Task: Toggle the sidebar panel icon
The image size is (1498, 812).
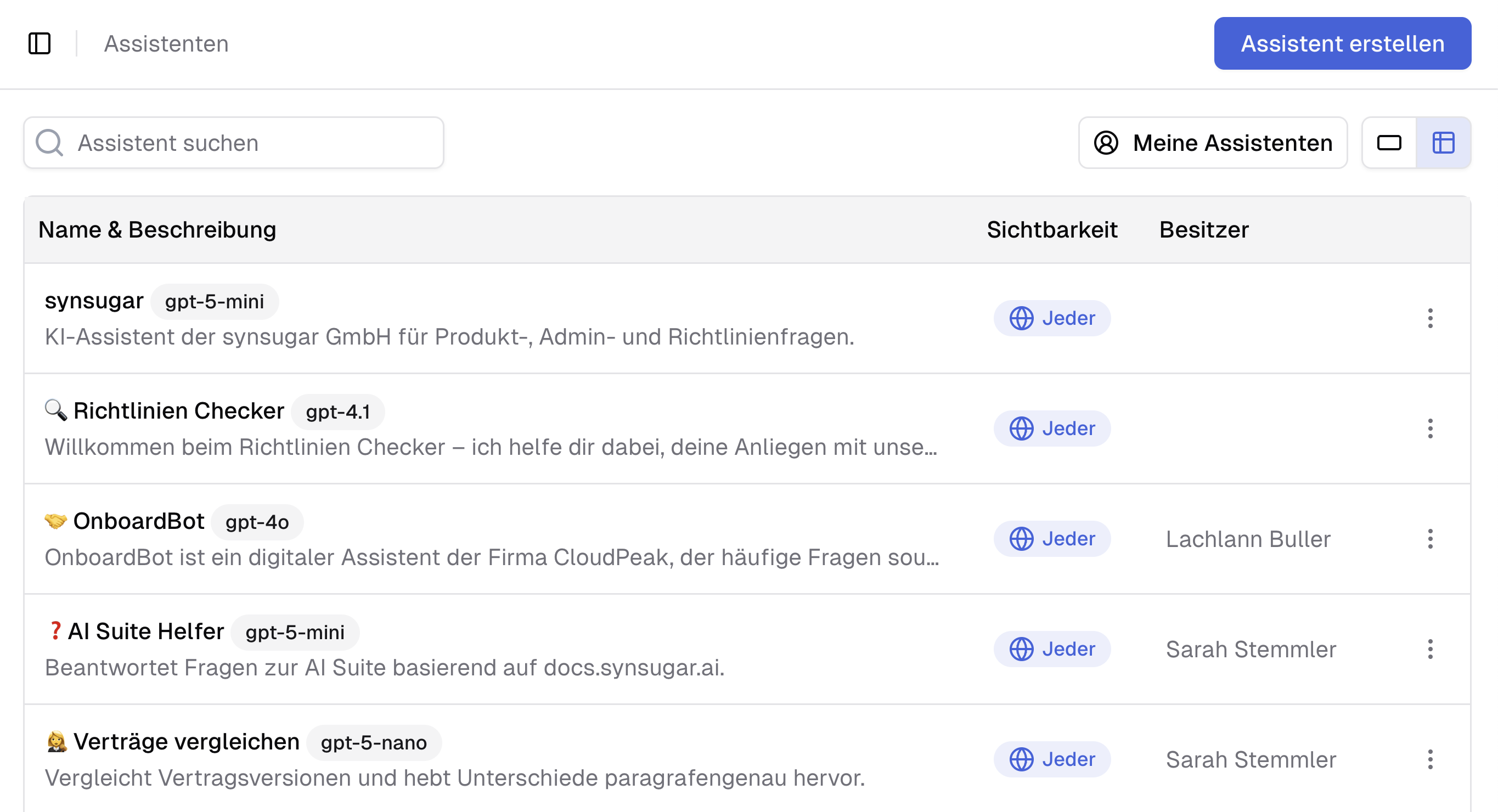Action: 40,43
